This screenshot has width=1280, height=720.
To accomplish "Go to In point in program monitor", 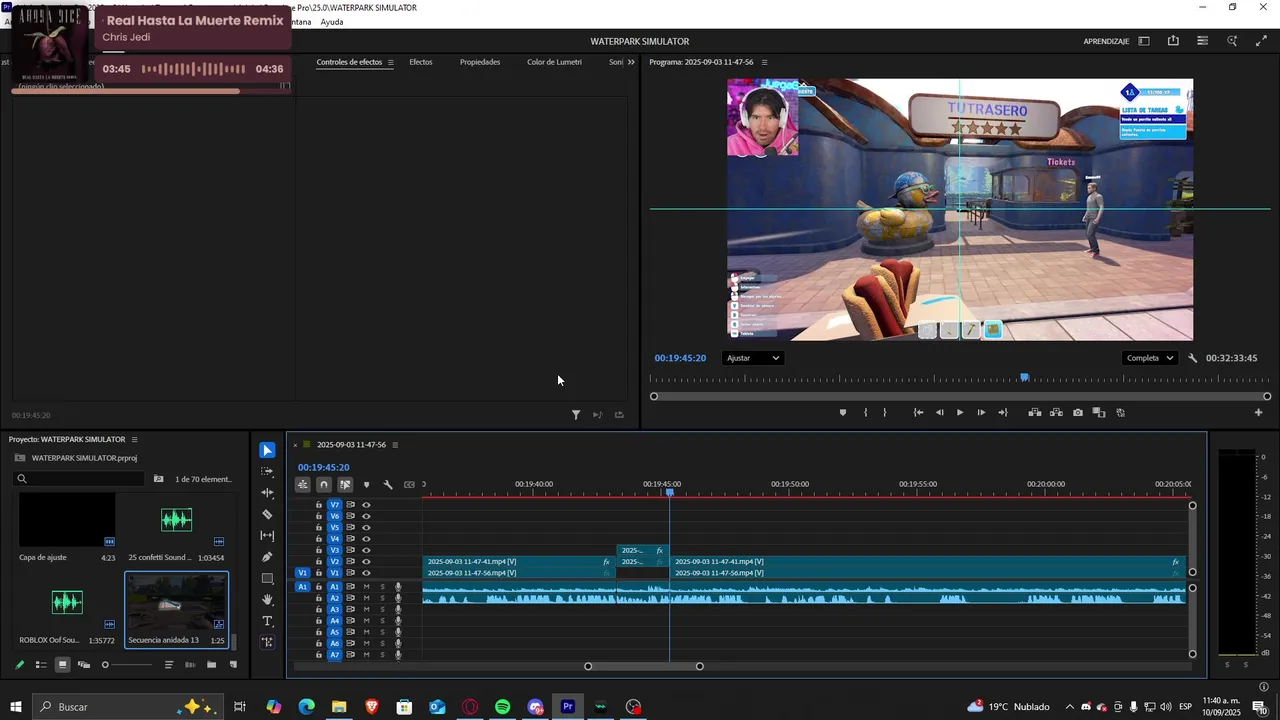I will pos(918,413).
